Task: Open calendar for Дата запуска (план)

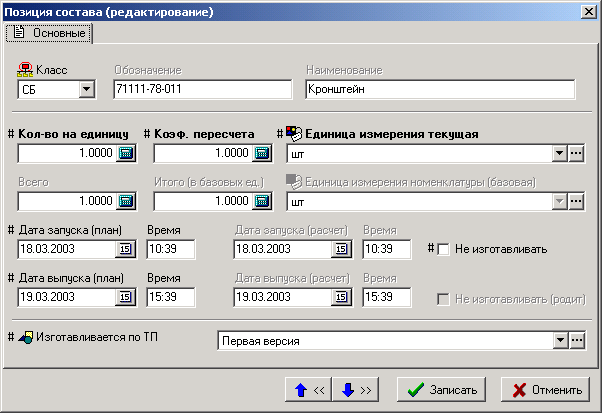Action: [126, 249]
